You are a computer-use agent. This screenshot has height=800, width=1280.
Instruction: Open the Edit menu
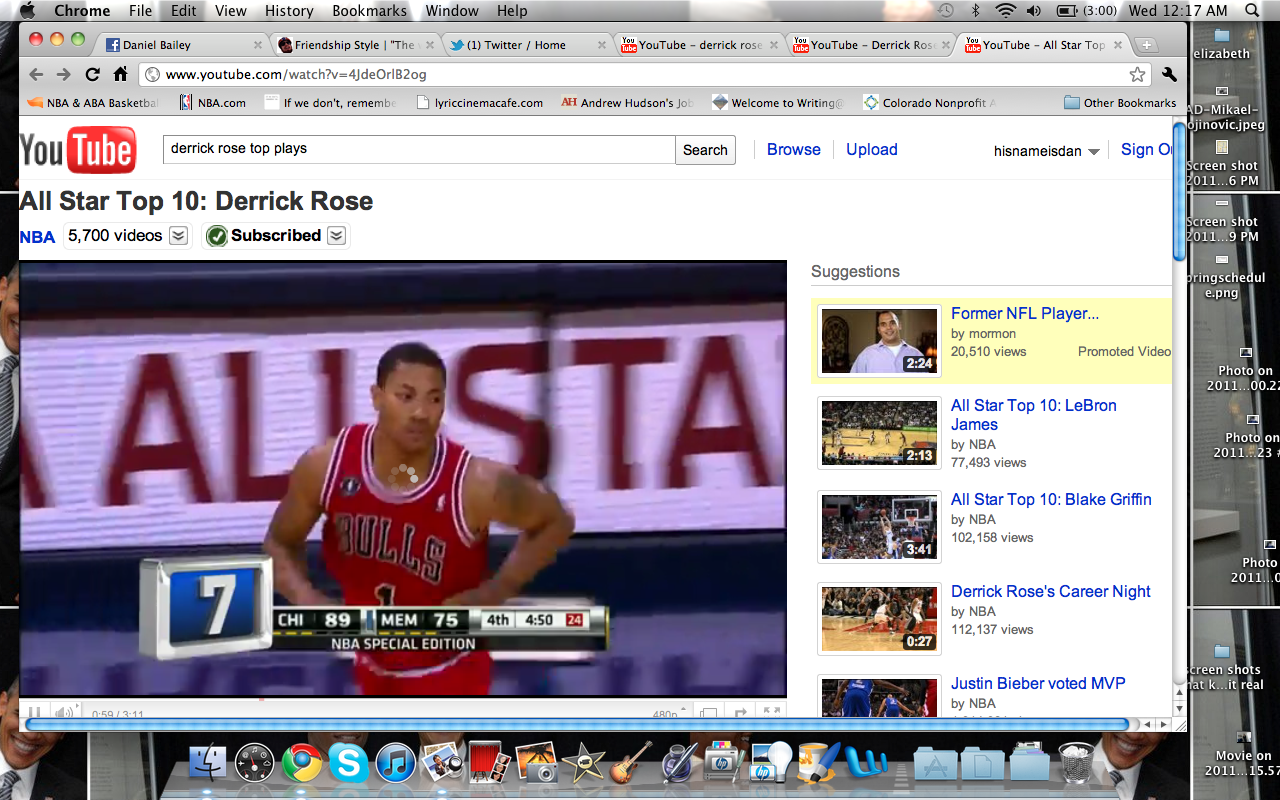[184, 11]
